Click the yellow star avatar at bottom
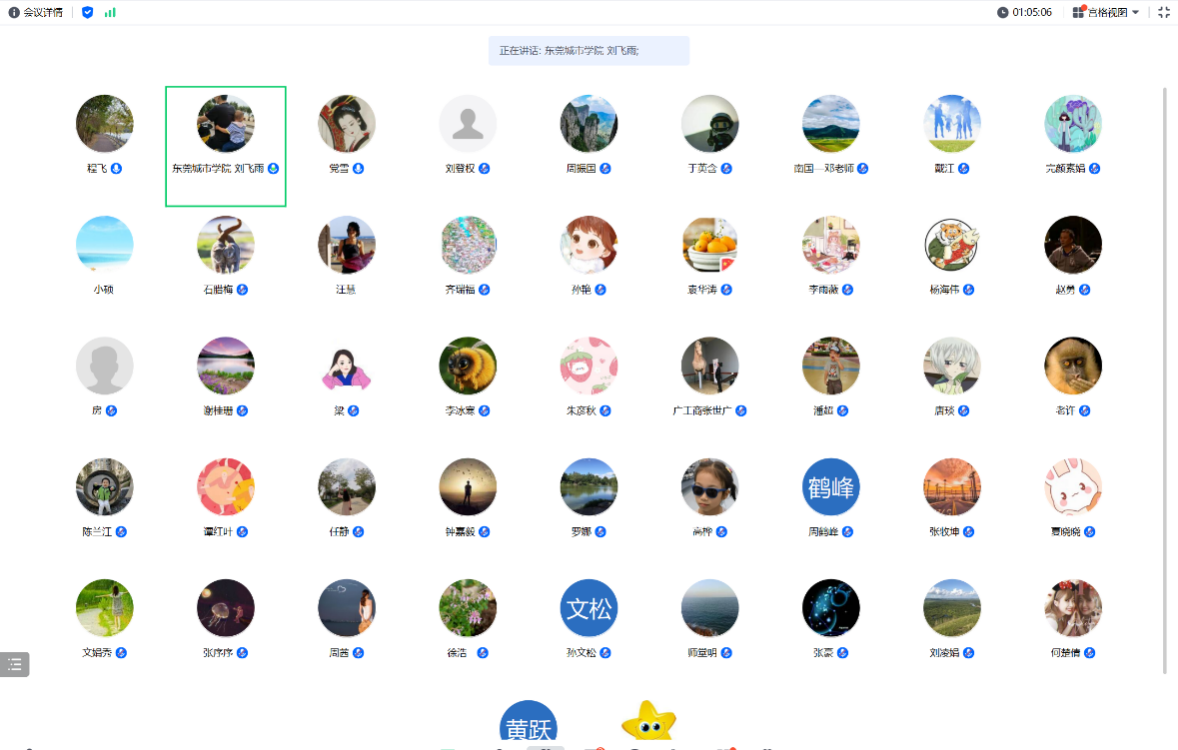 tap(648, 723)
